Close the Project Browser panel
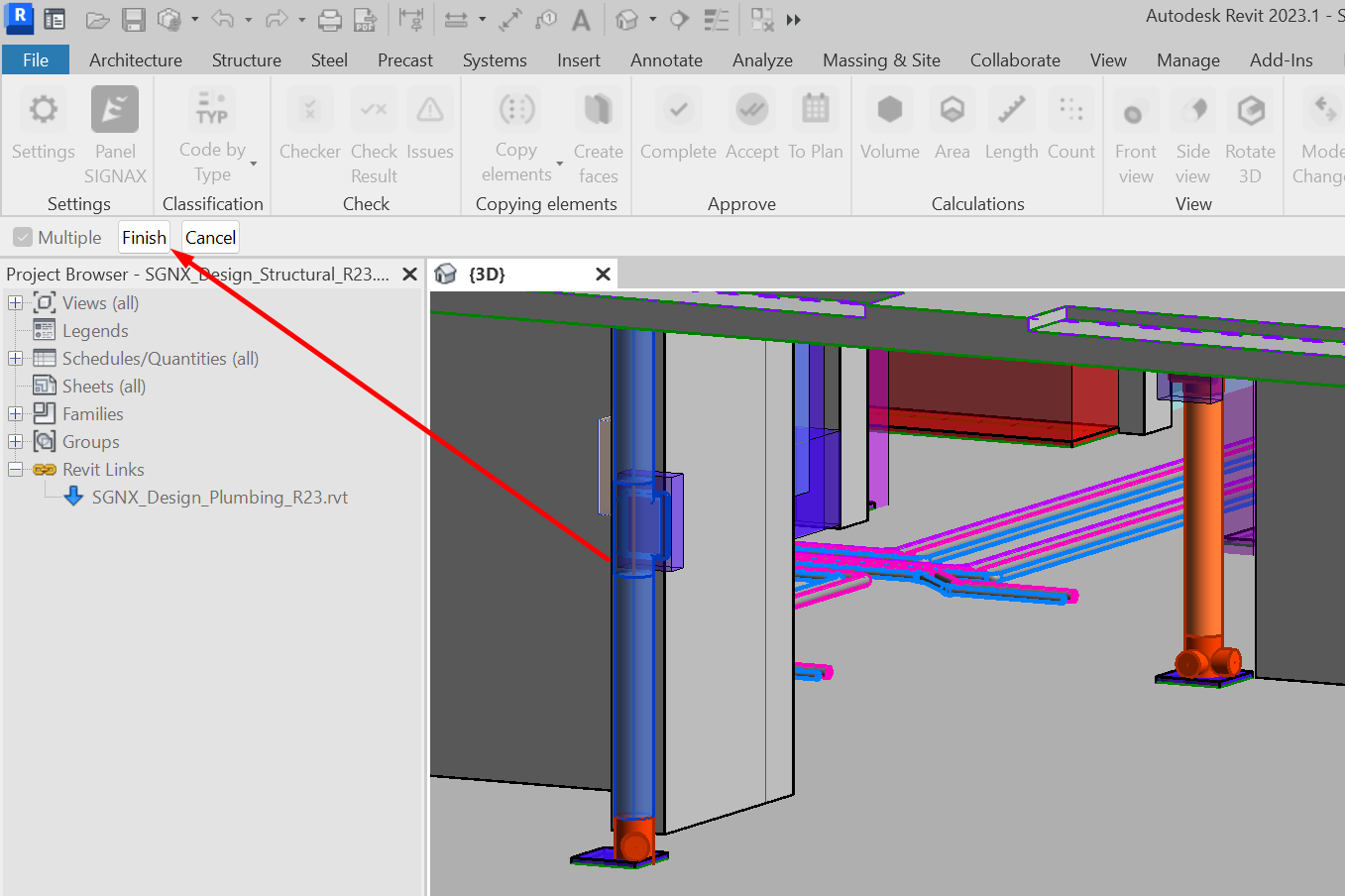The image size is (1345, 896). click(x=409, y=275)
